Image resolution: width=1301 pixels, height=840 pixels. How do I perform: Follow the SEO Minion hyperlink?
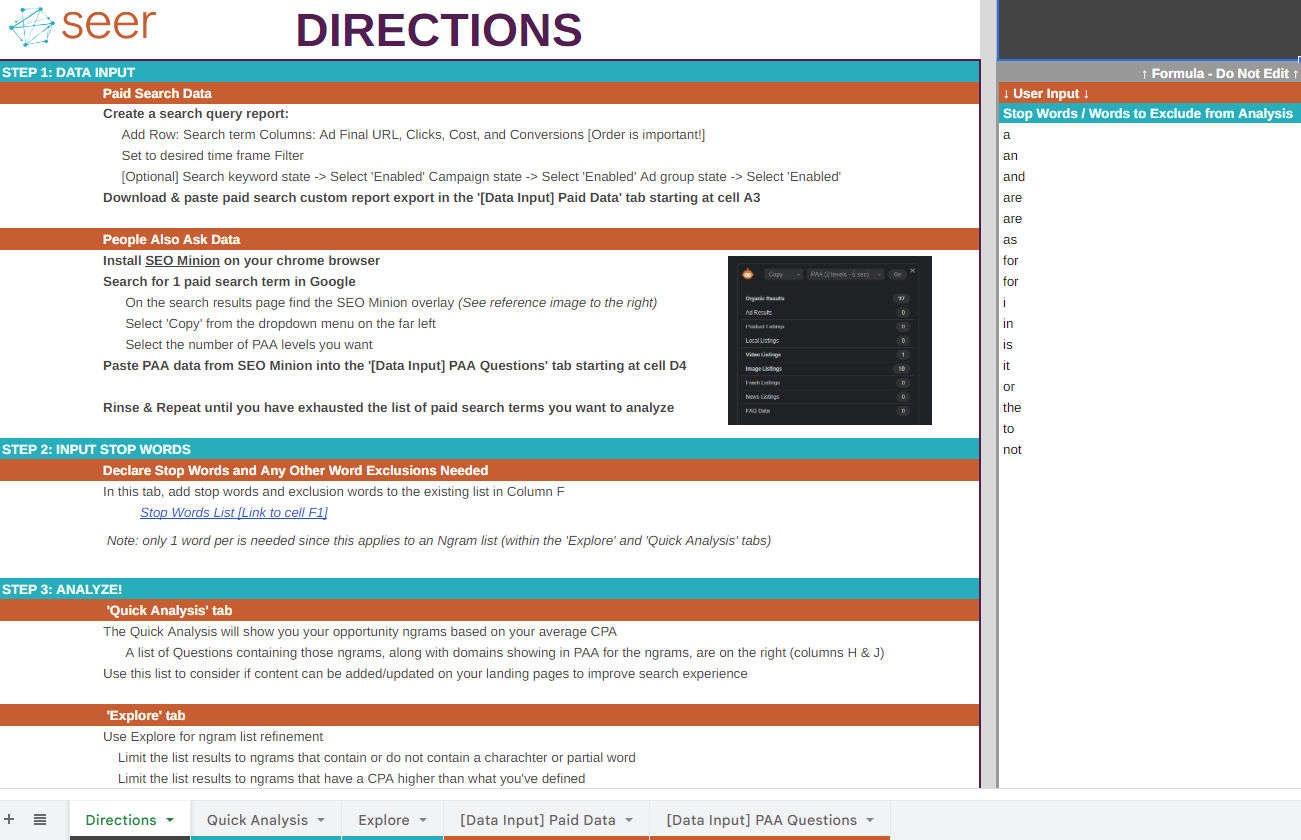pos(182,261)
